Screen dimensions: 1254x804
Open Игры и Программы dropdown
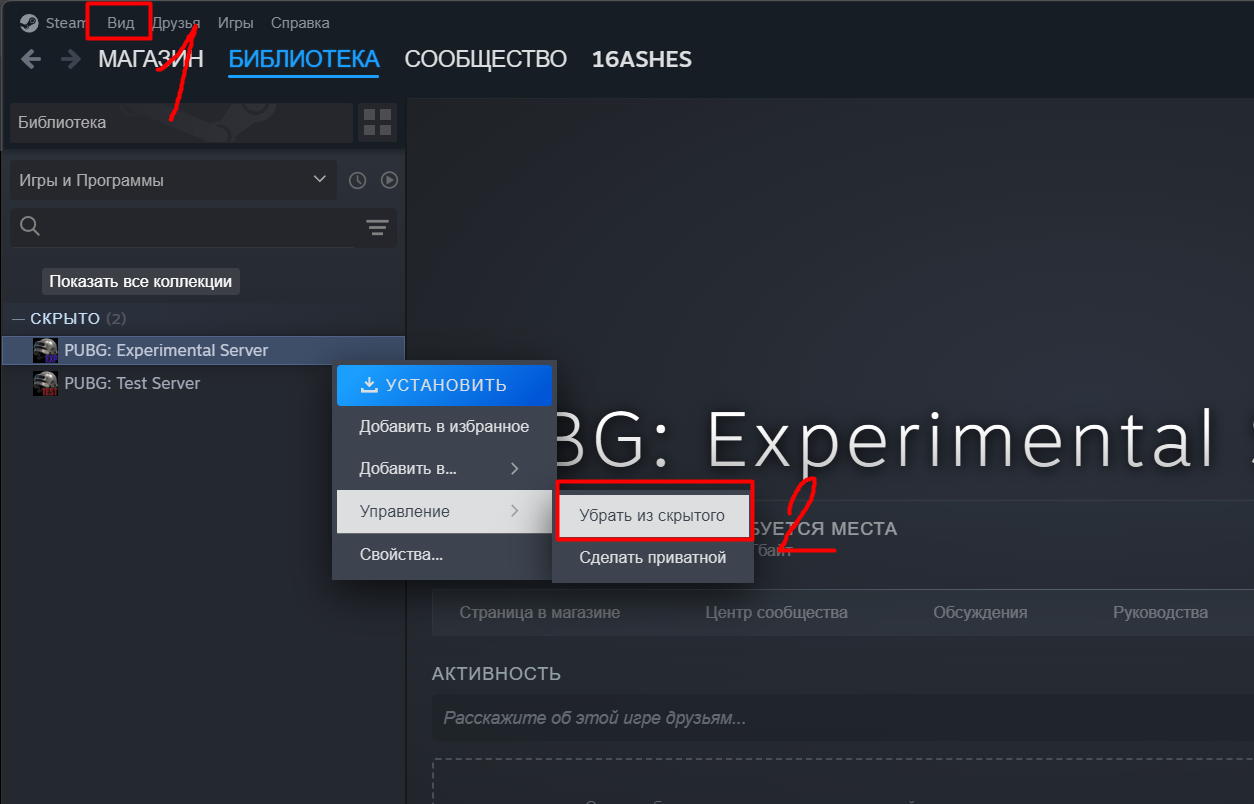[x=173, y=180]
